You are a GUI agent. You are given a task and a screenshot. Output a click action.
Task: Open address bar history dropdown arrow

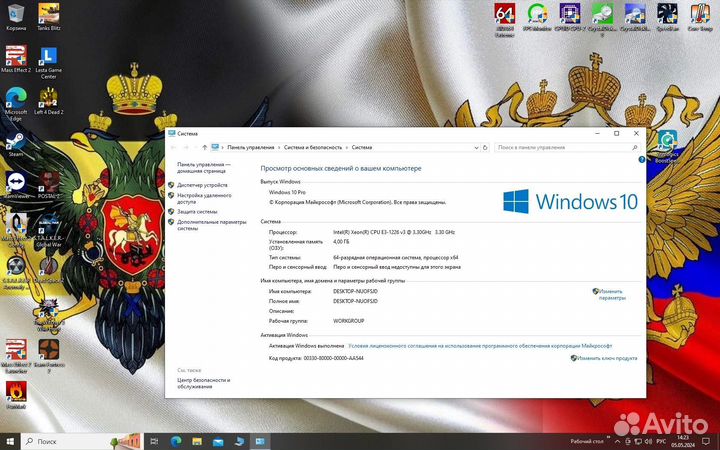(x=476, y=147)
